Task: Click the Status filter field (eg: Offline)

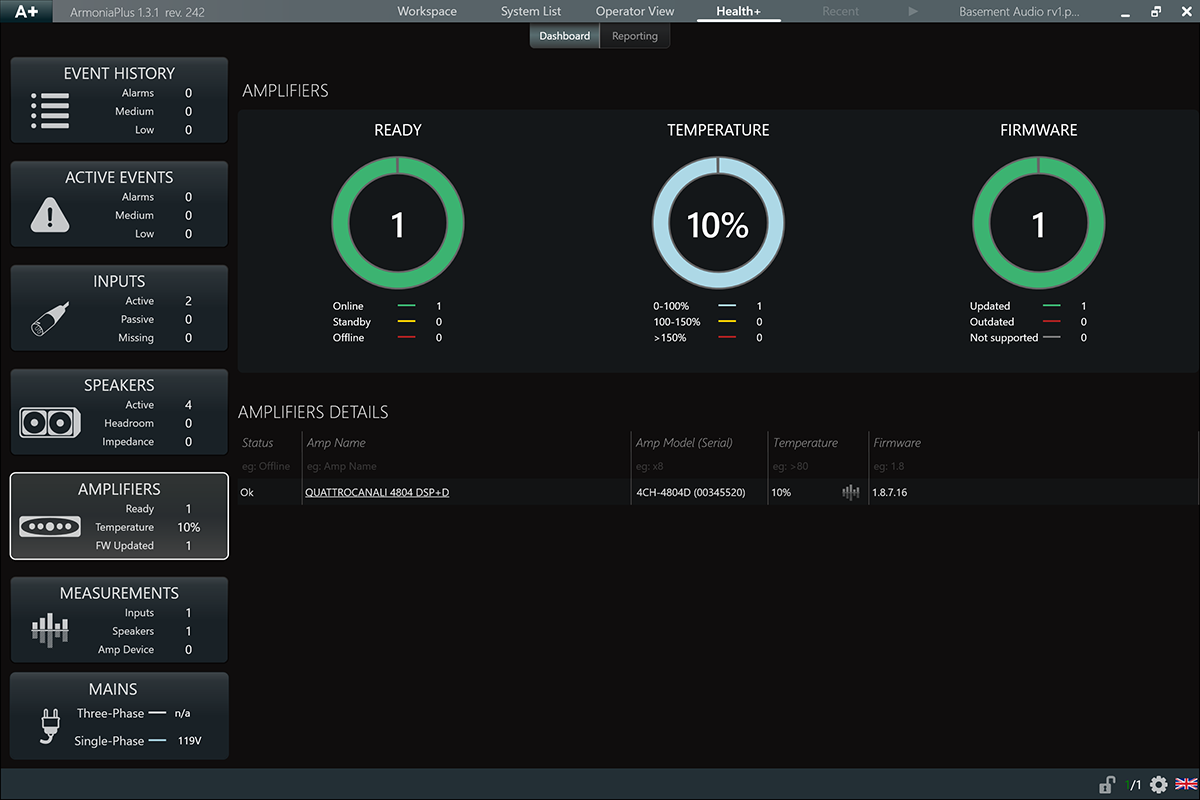Action: tap(270, 467)
